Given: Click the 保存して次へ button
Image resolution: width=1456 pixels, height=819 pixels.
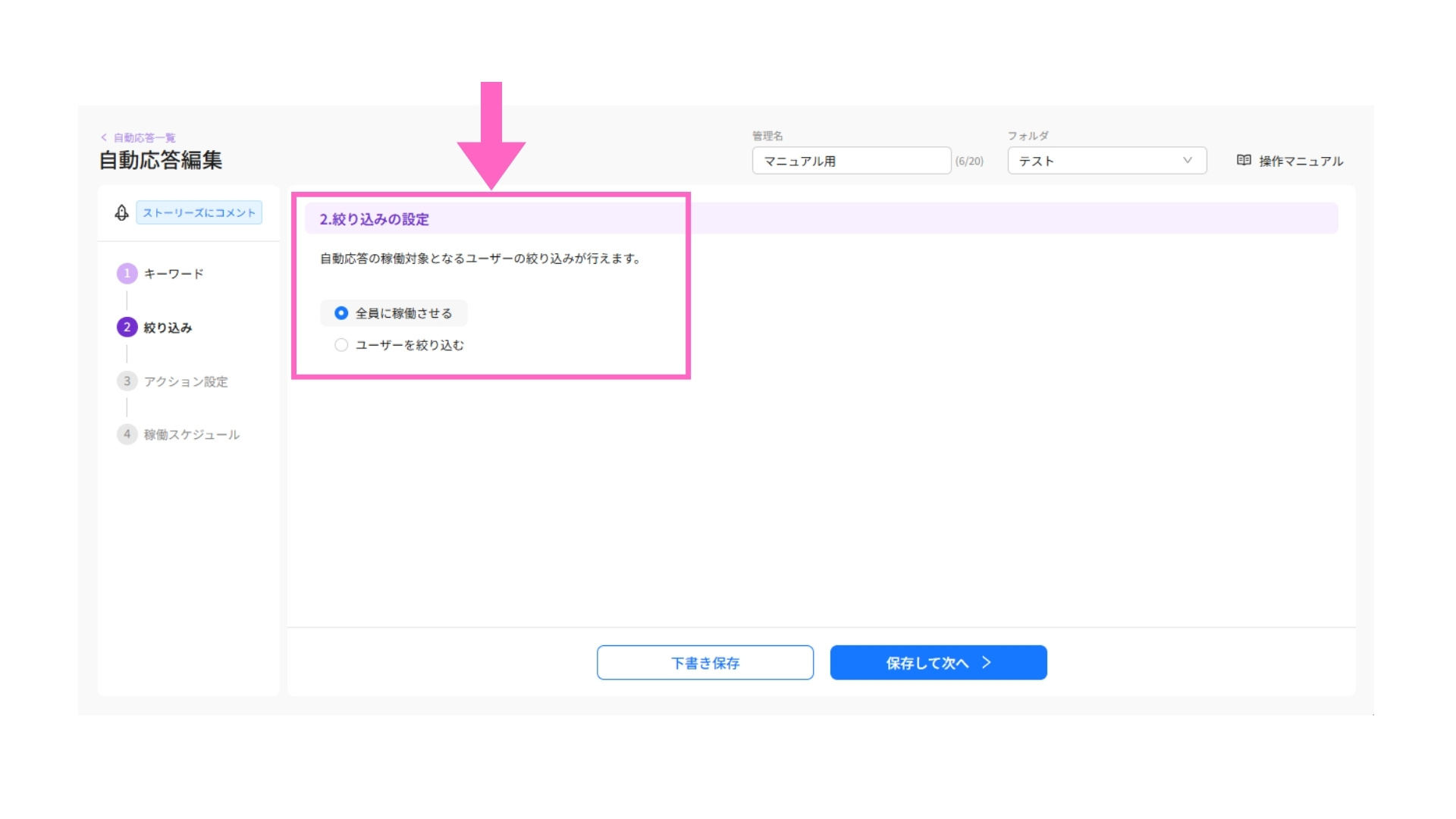Looking at the screenshot, I should coord(939,663).
